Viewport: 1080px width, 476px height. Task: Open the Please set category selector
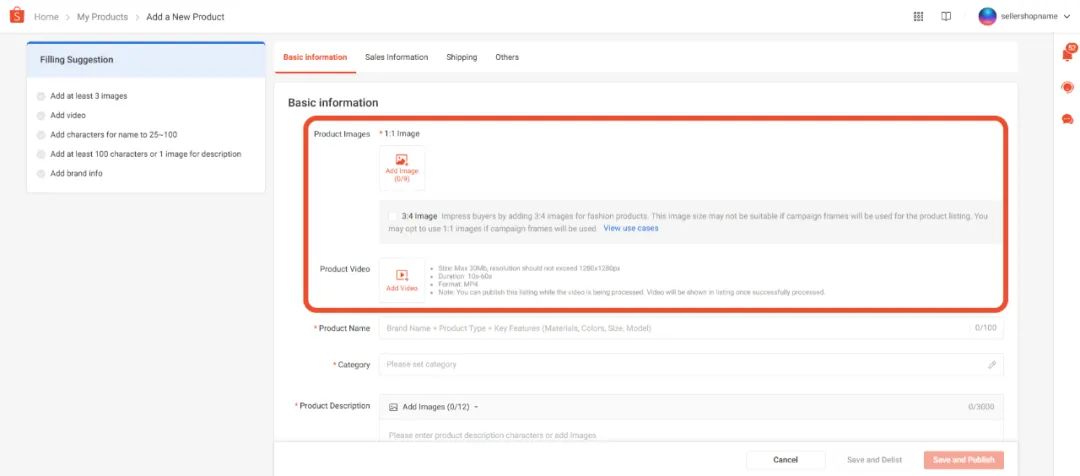691,364
